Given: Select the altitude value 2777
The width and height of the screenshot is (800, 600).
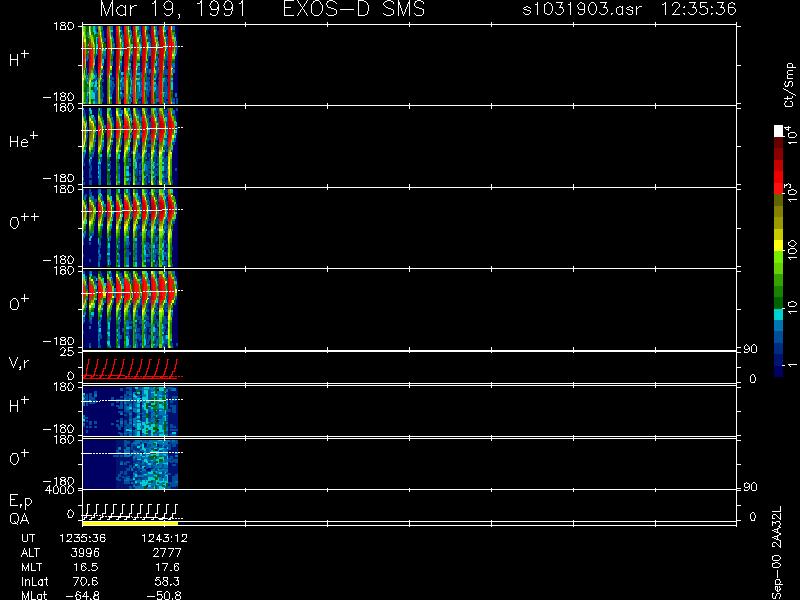Looking at the screenshot, I should [x=167, y=553].
